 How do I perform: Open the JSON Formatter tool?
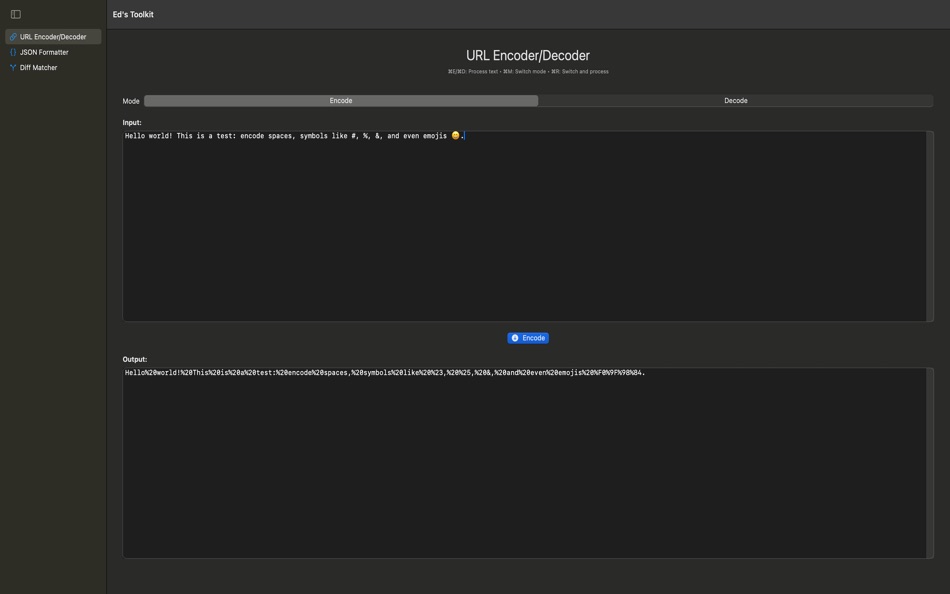pos(44,51)
